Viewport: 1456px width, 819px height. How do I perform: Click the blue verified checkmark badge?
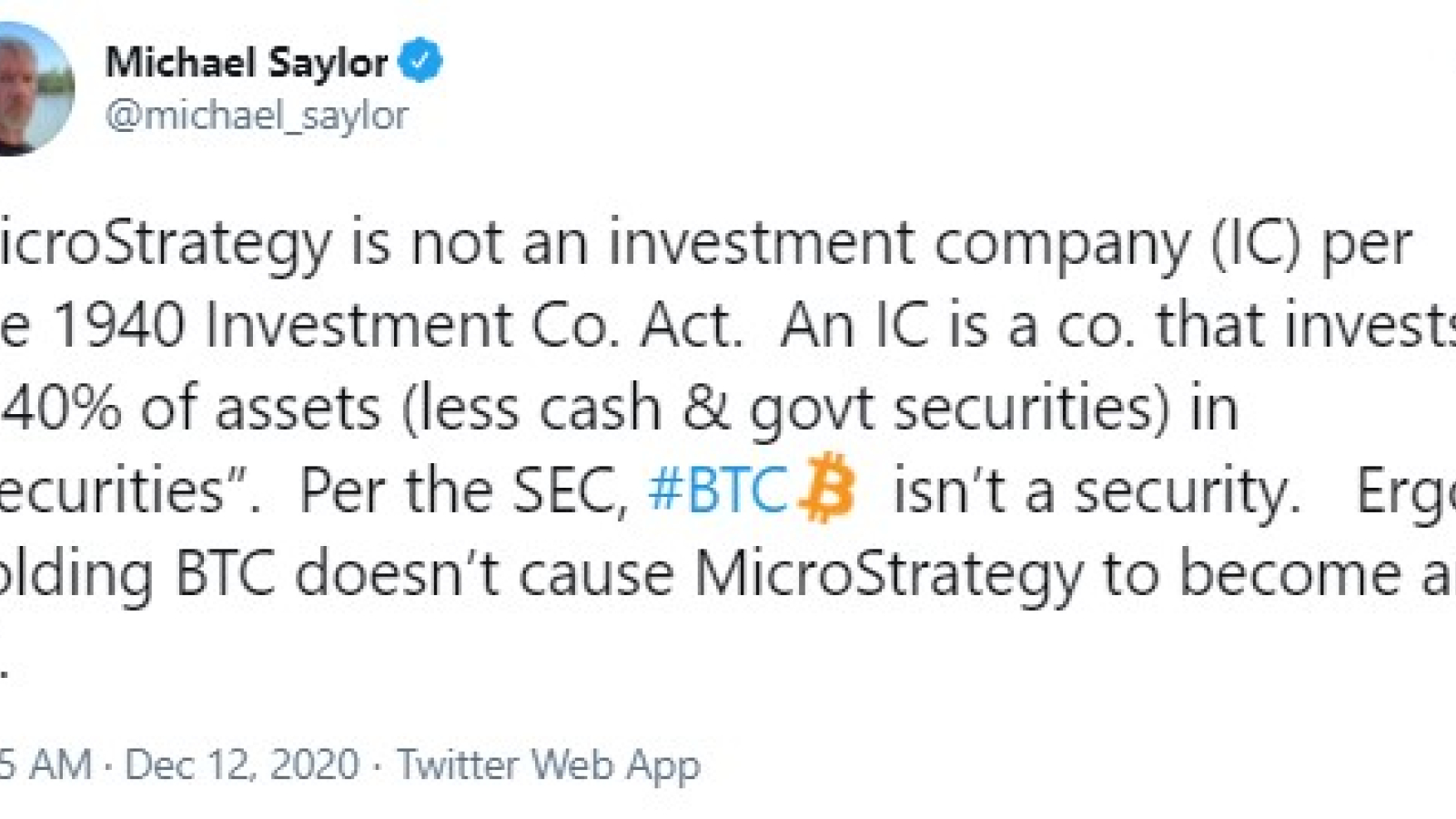[x=420, y=61]
